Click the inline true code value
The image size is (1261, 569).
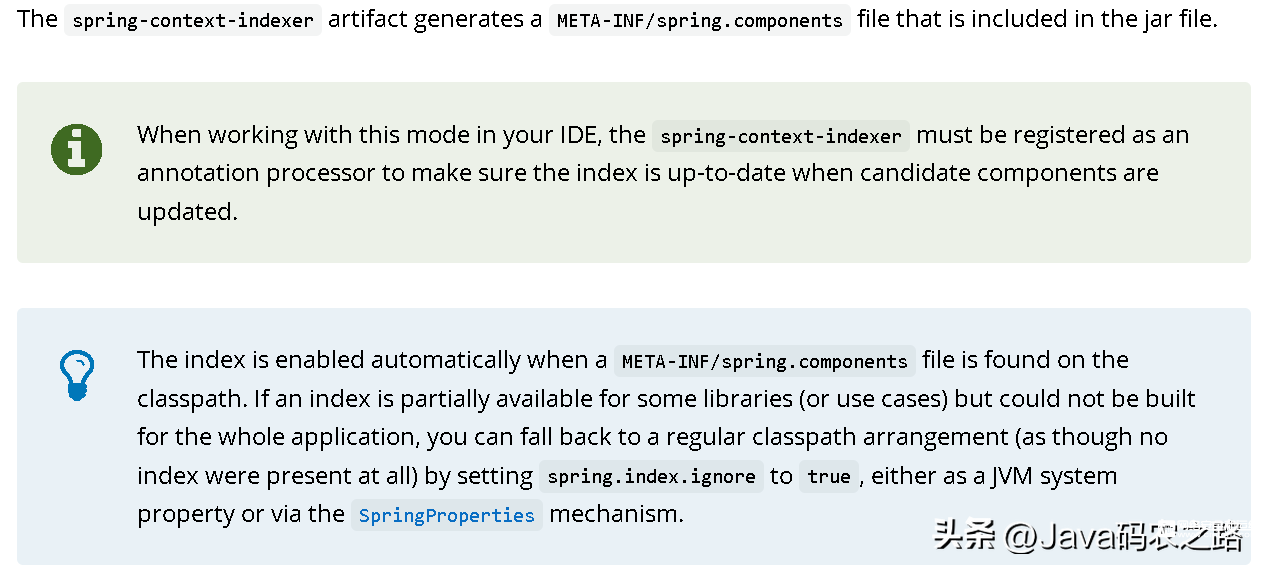pyautogui.click(x=829, y=476)
